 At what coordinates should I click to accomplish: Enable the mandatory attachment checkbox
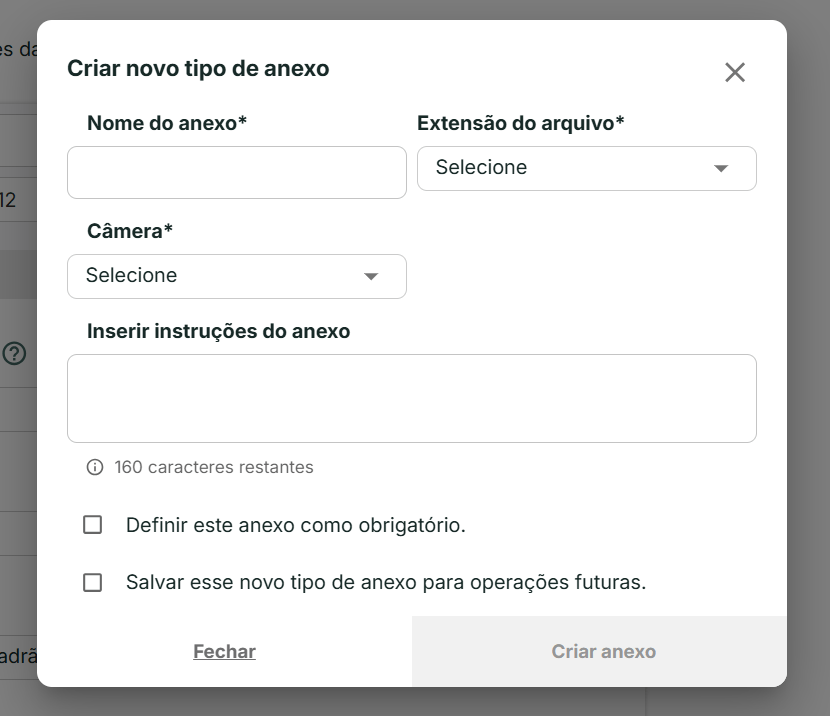93,525
